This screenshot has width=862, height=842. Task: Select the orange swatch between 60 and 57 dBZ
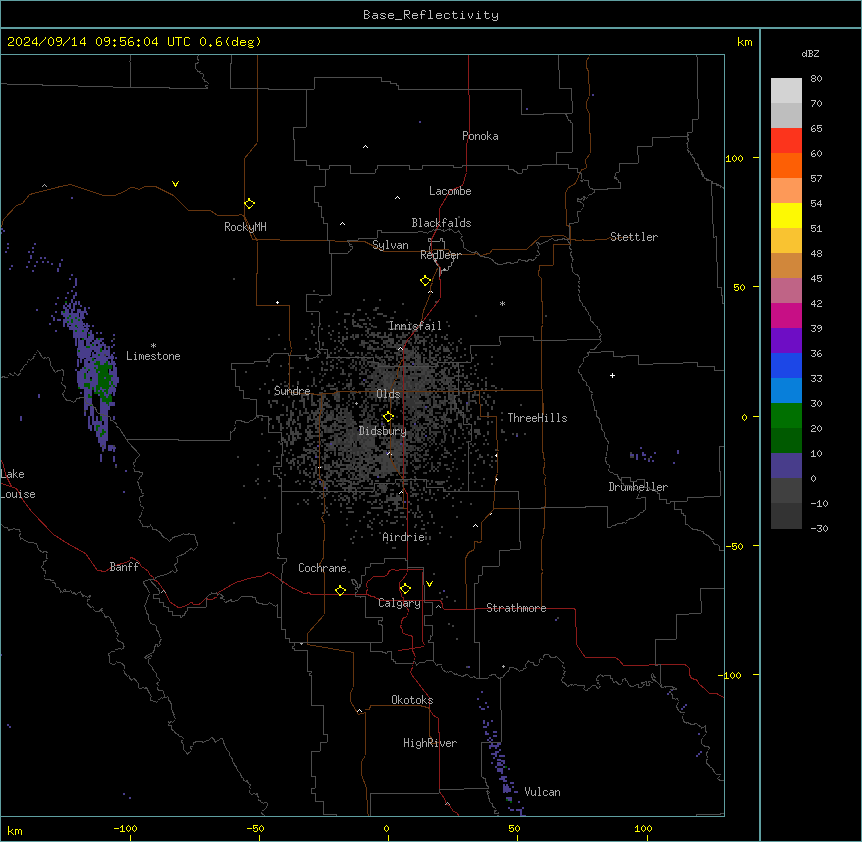(x=786, y=165)
